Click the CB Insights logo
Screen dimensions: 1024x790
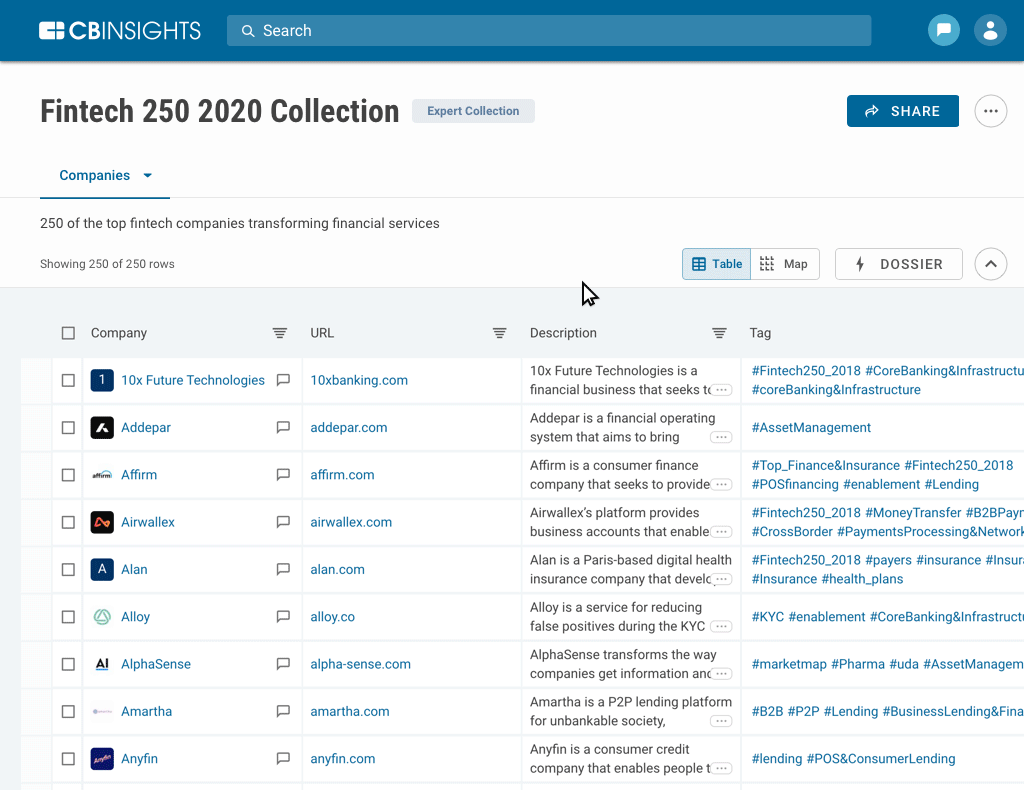[x=120, y=31]
